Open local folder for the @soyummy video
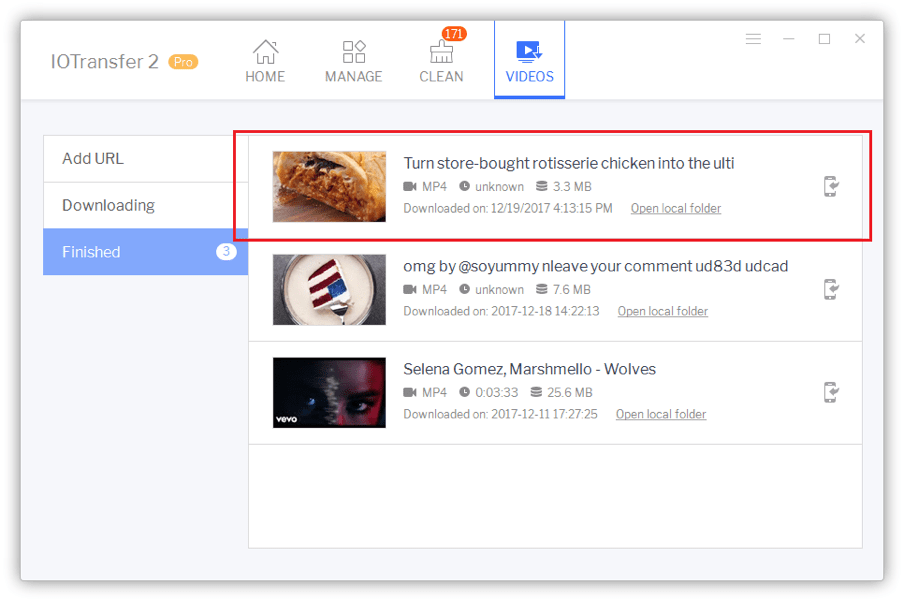 tap(662, 311)
